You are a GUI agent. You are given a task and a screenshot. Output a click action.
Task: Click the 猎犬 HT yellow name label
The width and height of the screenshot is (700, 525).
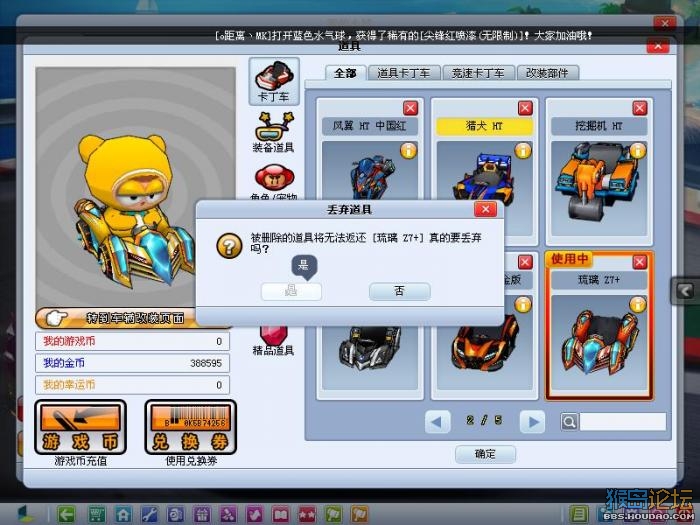484,126
